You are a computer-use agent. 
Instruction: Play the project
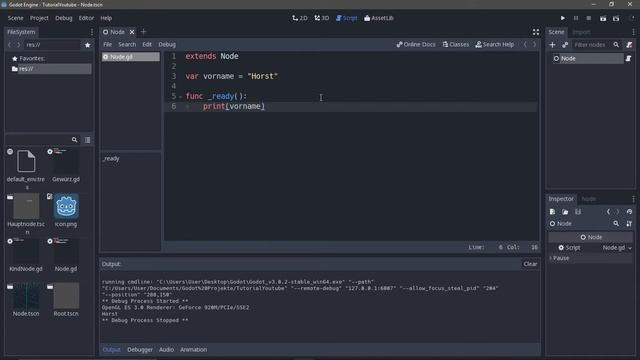point(562,18)
